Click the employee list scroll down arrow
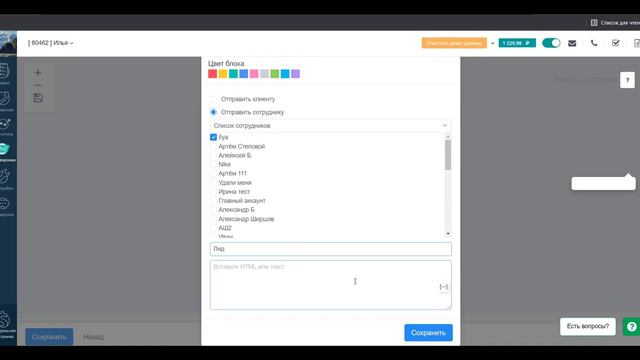Image resolution: width=640 pixels, height=360 pixels. click(x=448, y=234)
